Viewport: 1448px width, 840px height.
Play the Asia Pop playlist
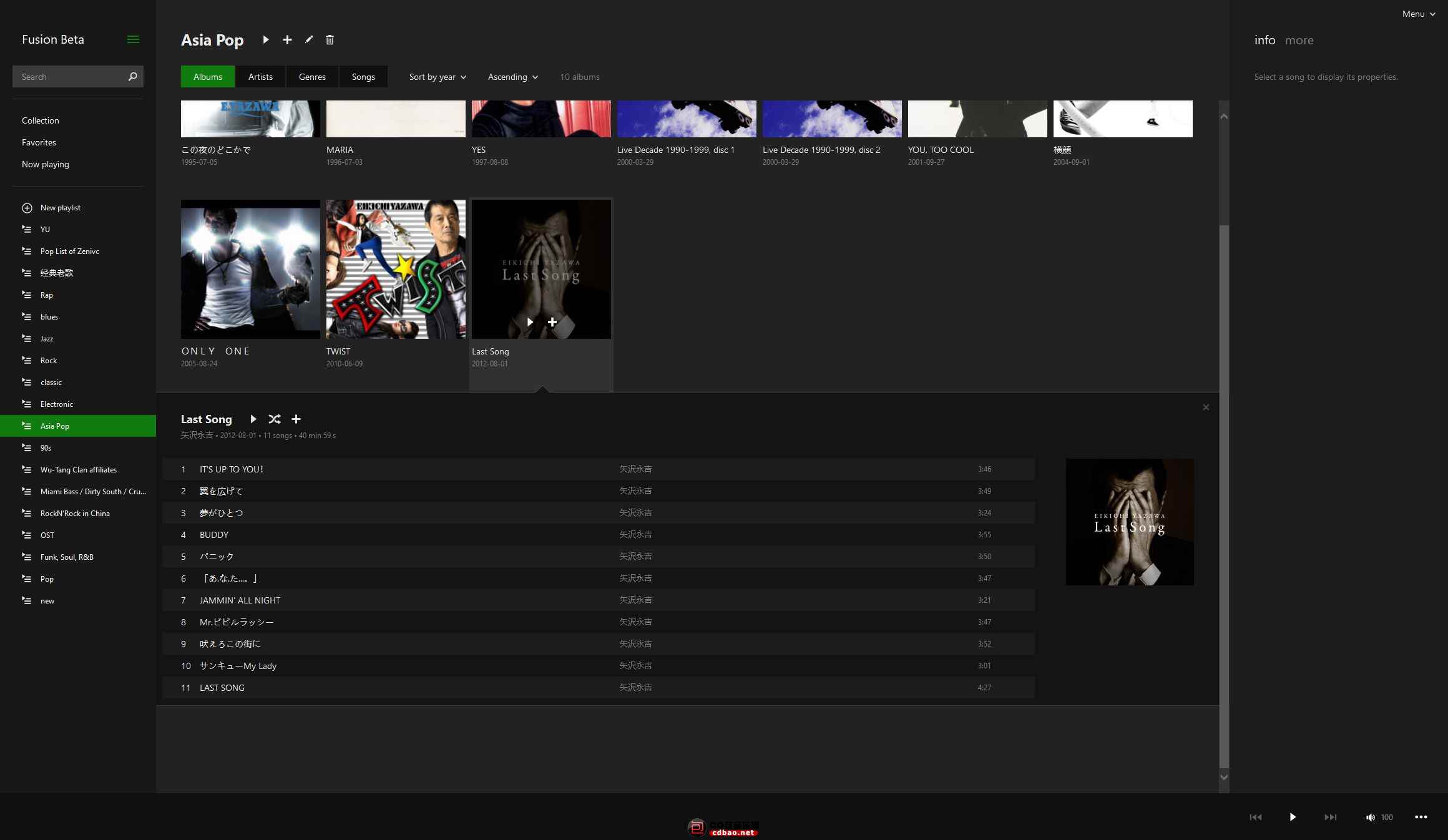(x=266, y=40)
